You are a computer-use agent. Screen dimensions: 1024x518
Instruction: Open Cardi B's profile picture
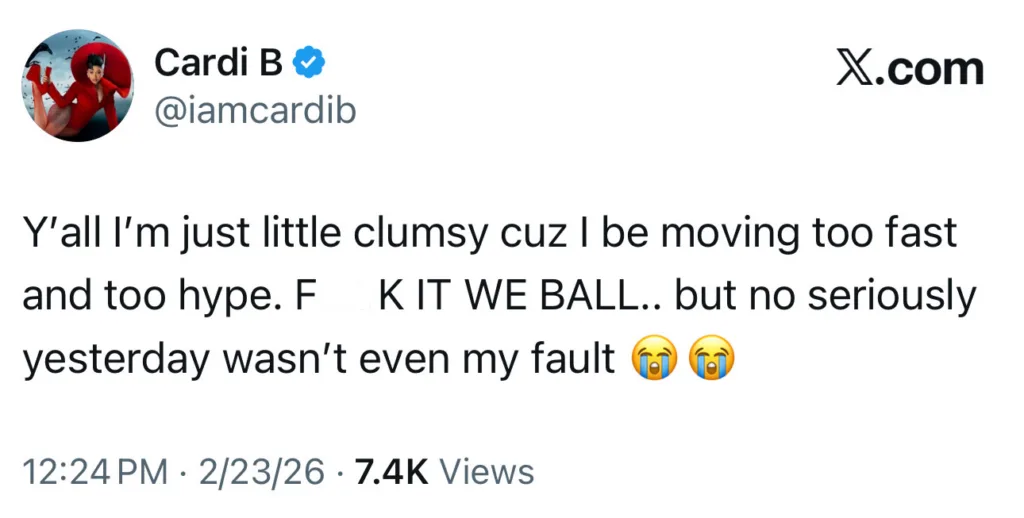point(77,86)
